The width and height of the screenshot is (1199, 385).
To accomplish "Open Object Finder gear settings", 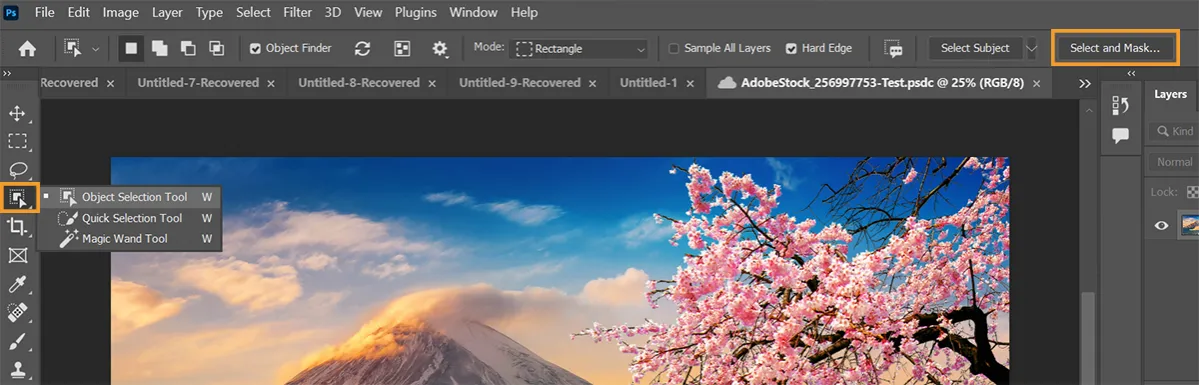I will (x=440, y=48).
